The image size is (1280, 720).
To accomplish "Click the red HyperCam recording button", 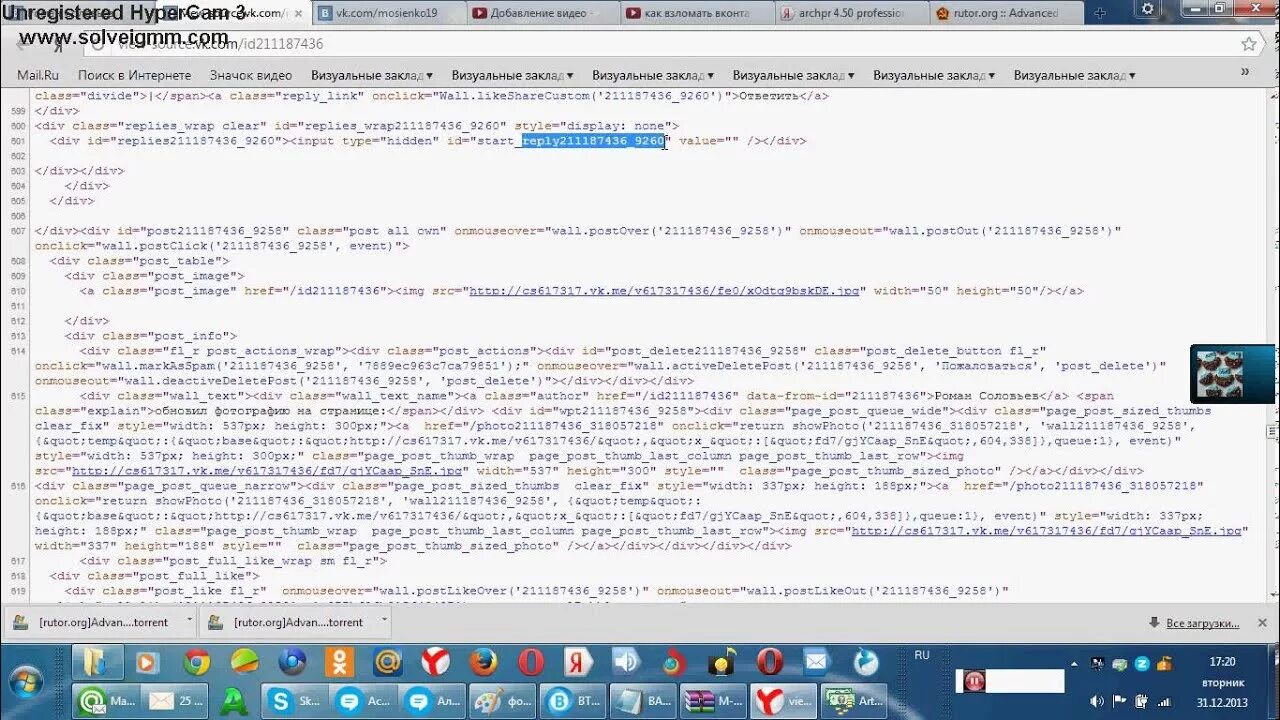I will [974, 681].
